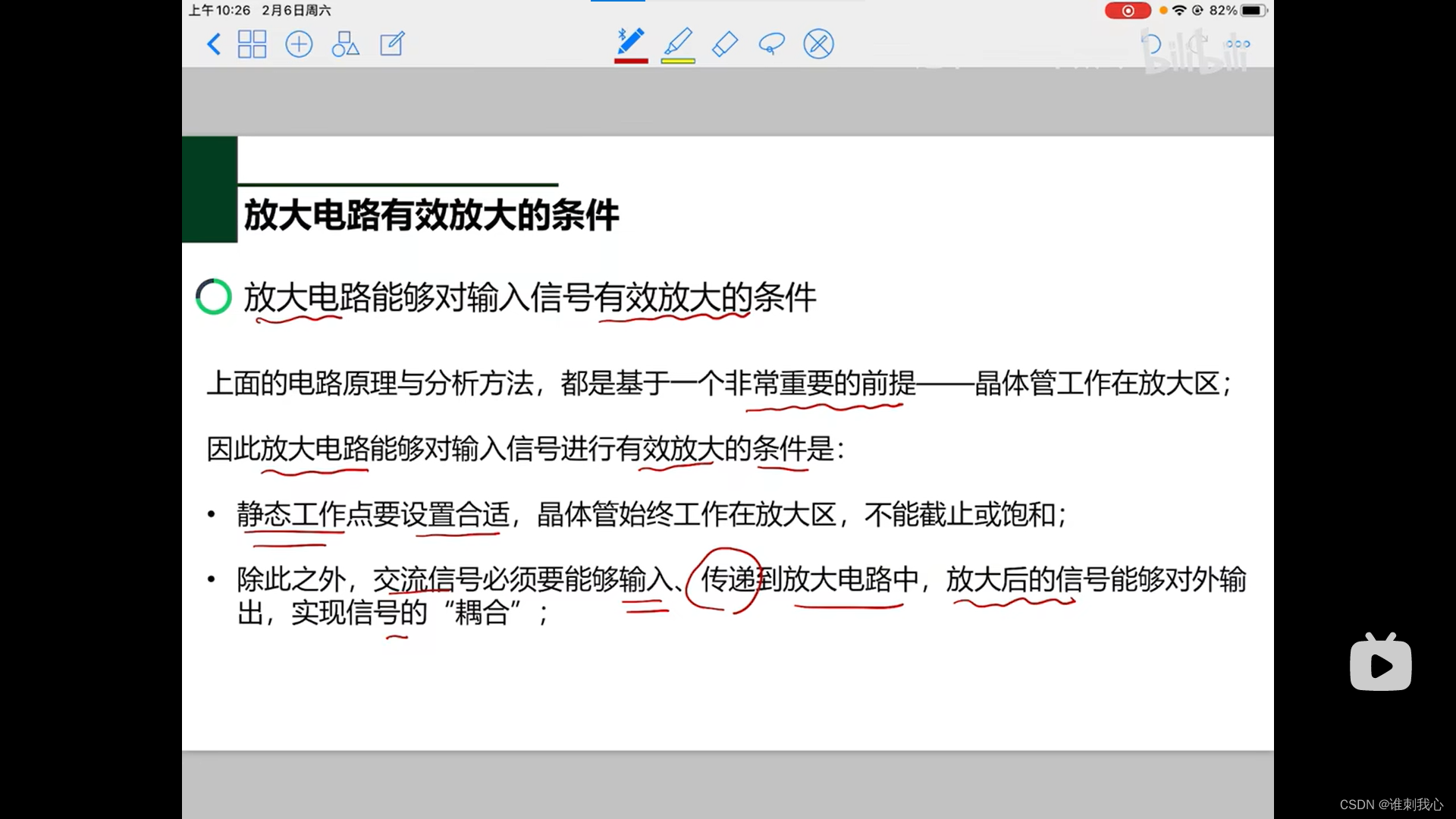Tap the battery status indicator
The width and height of the screenshot is (1456, 819).
click(1253, 11)
